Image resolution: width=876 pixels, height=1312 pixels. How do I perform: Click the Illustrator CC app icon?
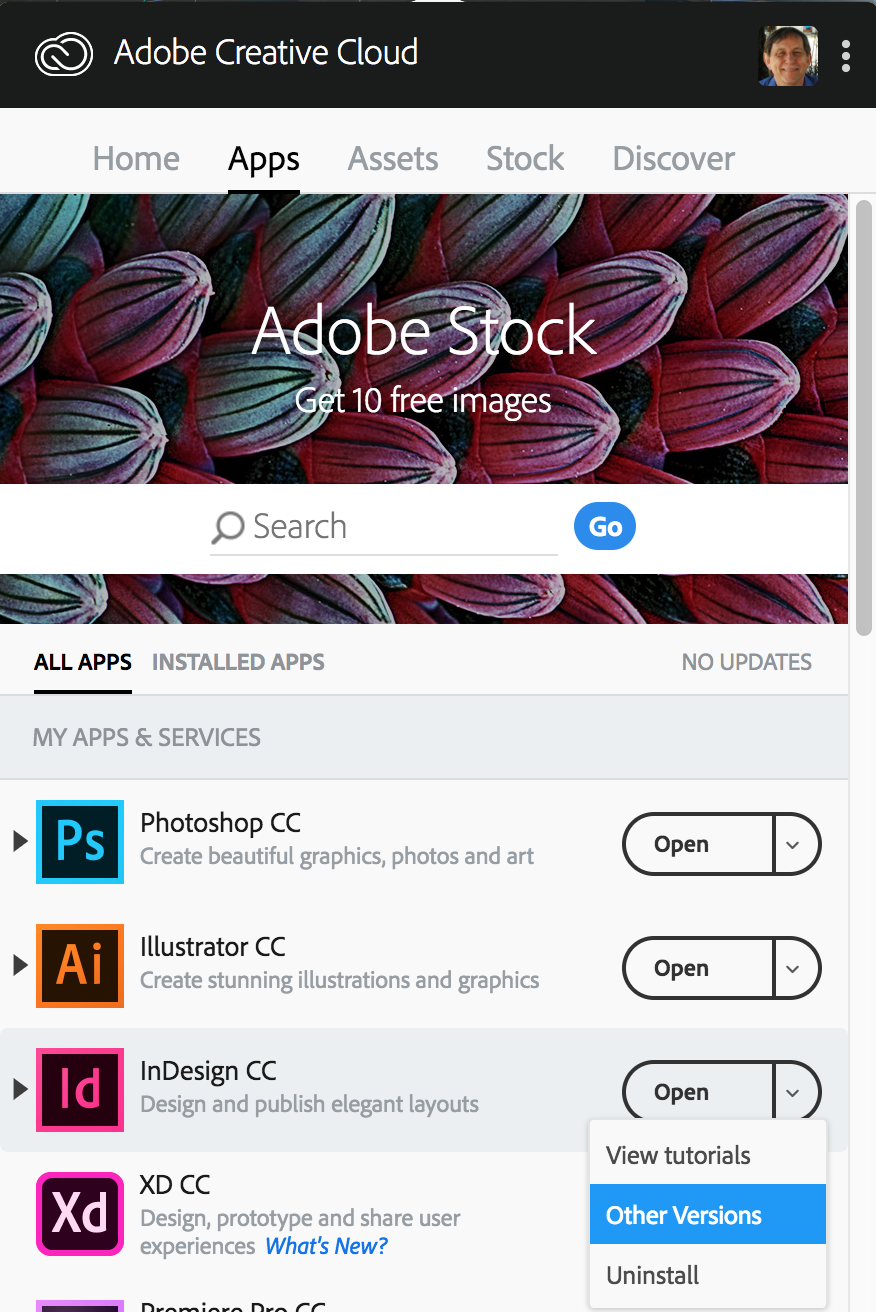(x=80, y=966)
